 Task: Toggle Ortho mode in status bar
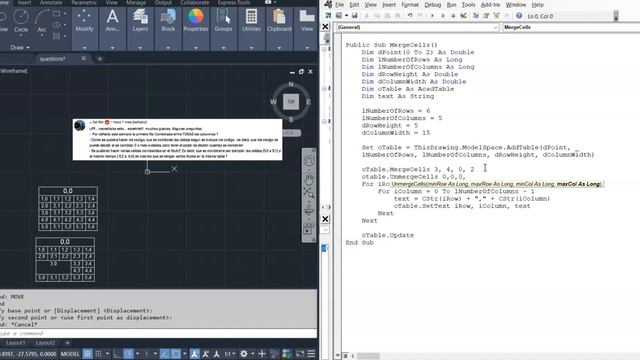pyautogui.click(x=117, y=354)
